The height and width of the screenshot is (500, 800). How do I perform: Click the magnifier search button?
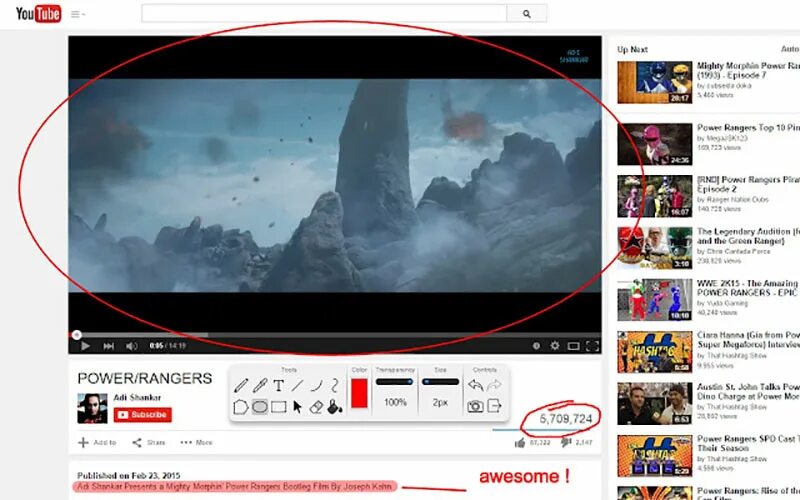tap(527, 14)
